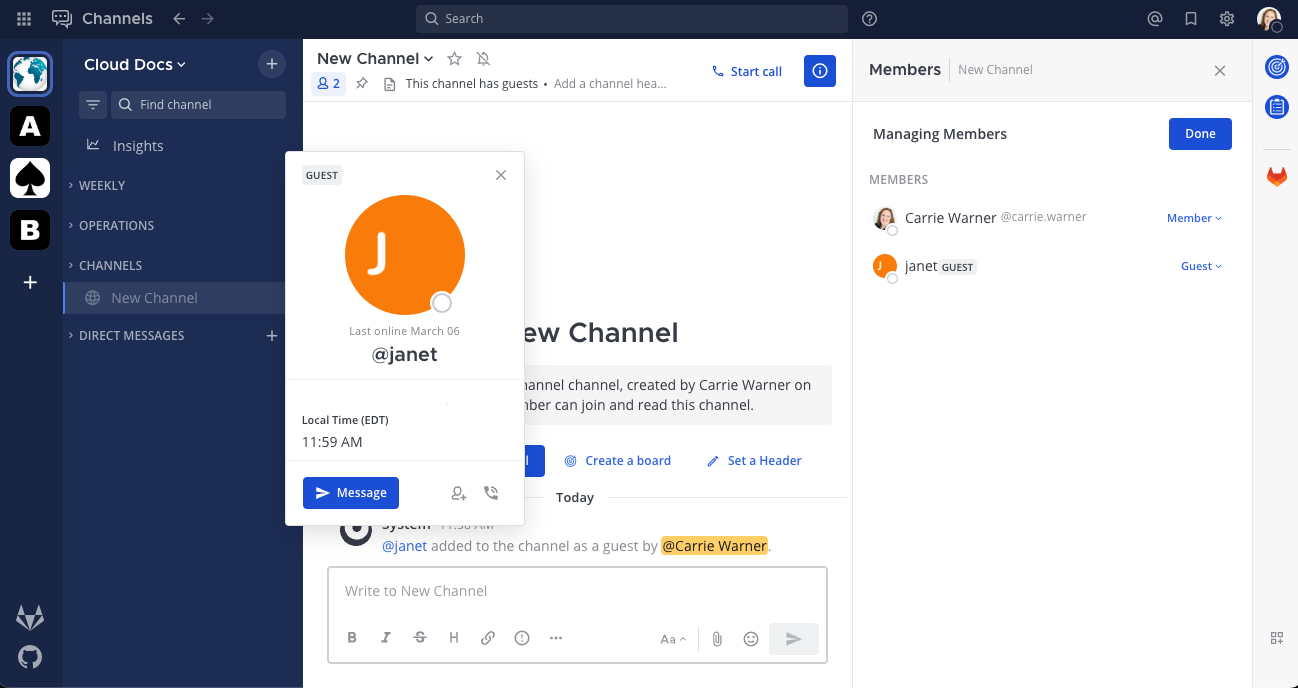This screenshot has height=688, width=1298.
Task: Click the Saved messages bookmark icon
Action: [x=1190, y=19]
